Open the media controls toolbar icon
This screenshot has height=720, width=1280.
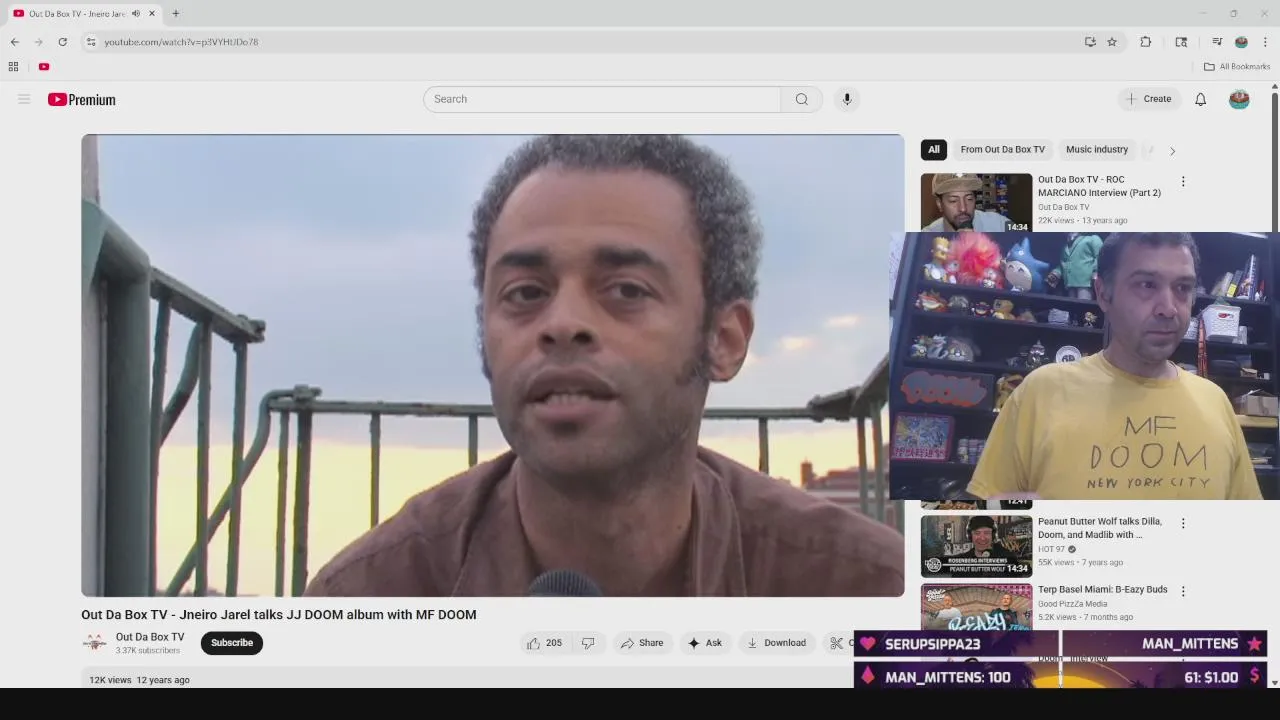coord(1217,42)
